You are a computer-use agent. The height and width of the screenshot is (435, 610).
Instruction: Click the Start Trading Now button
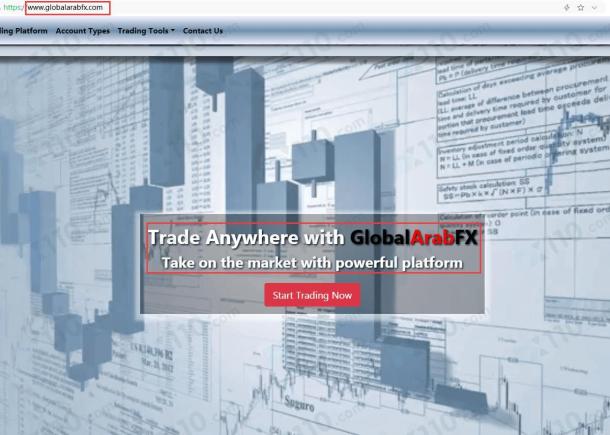point(312,295)
